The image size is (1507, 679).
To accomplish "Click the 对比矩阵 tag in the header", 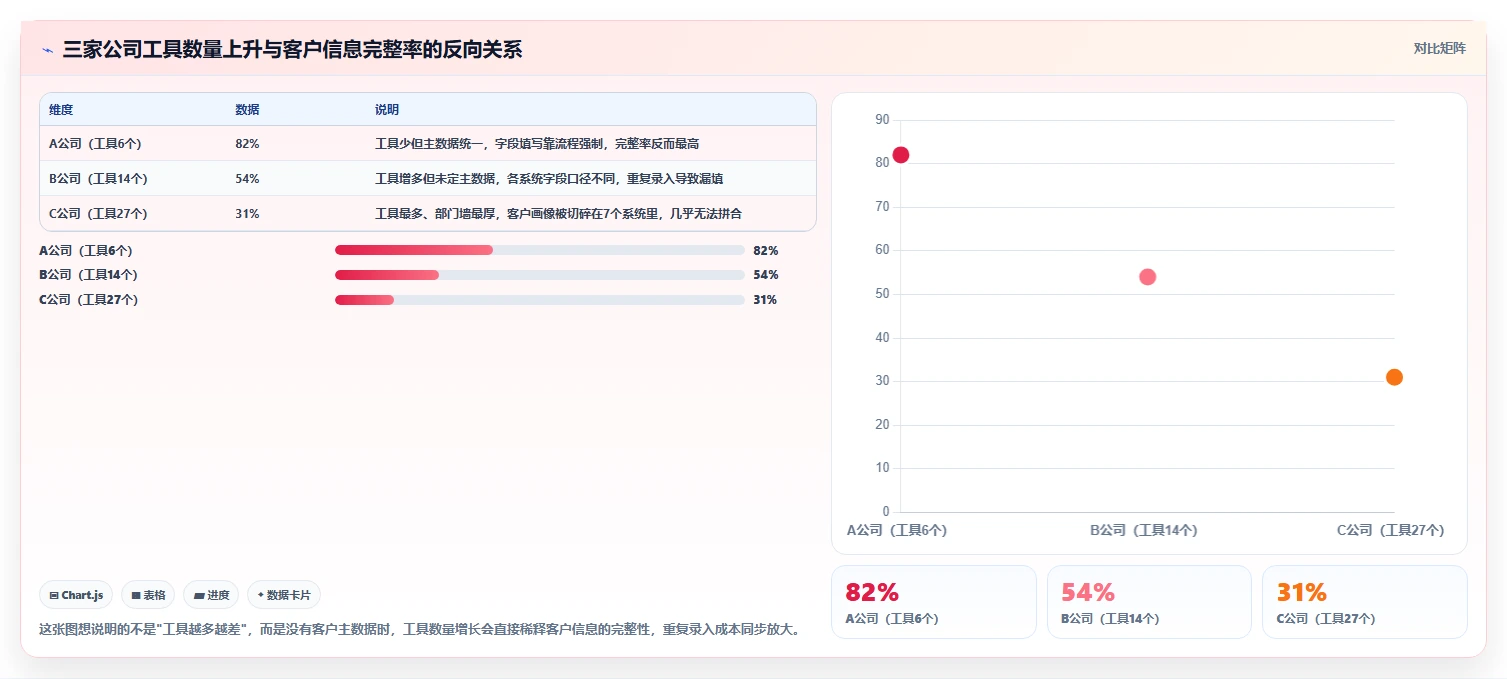I will coord(1439,49).
